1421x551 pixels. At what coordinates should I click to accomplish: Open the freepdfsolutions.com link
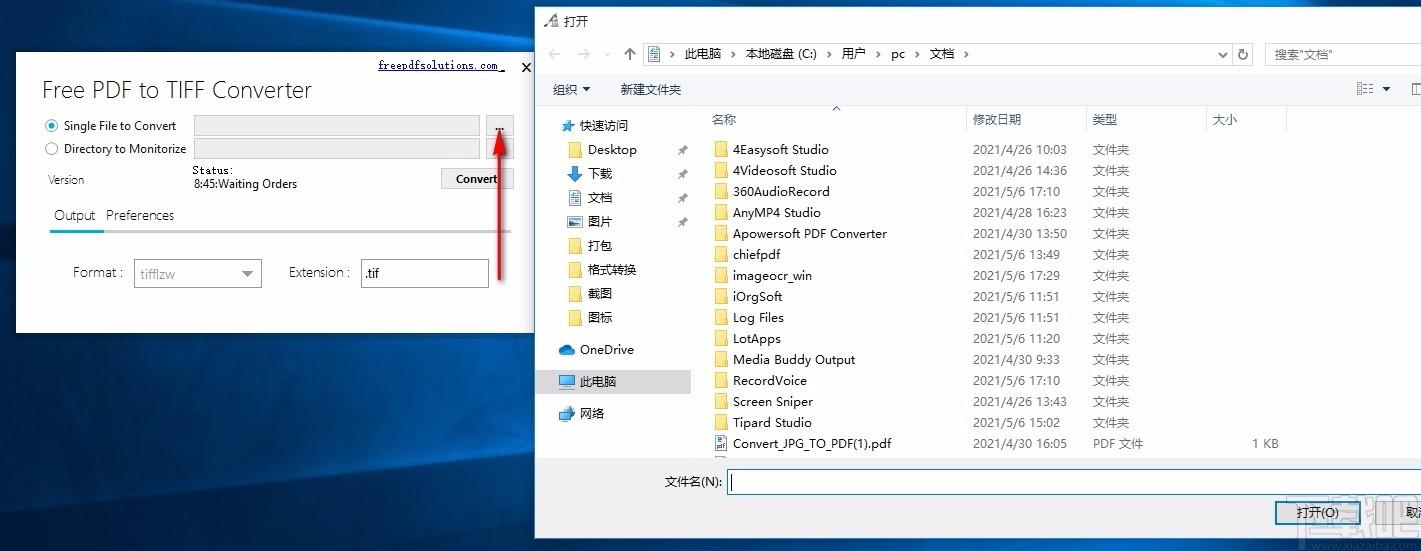[x=438, y=66]
